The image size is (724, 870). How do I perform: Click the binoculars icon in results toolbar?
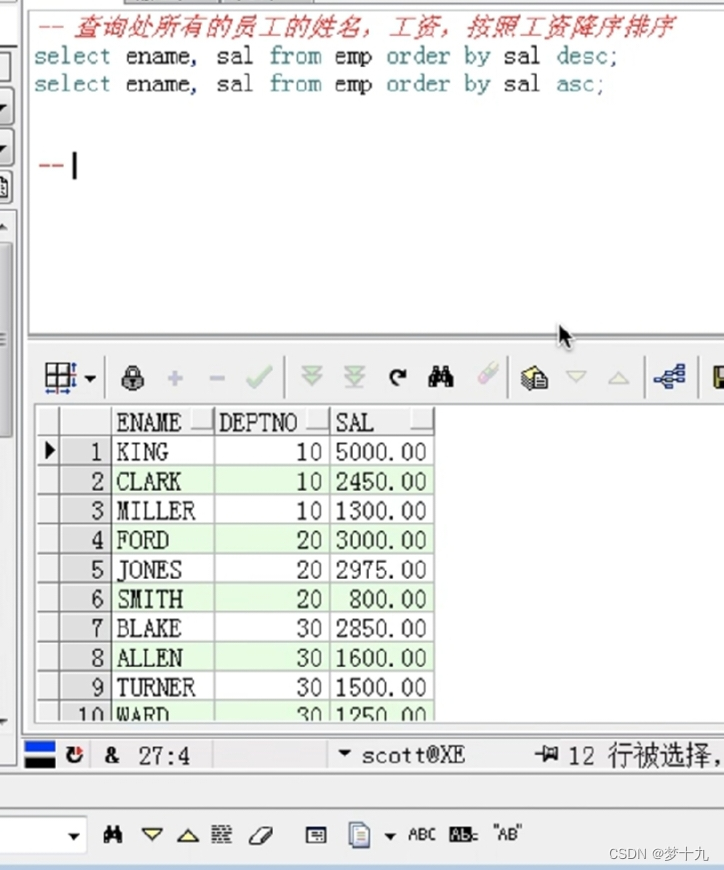[x=441, y=377]
